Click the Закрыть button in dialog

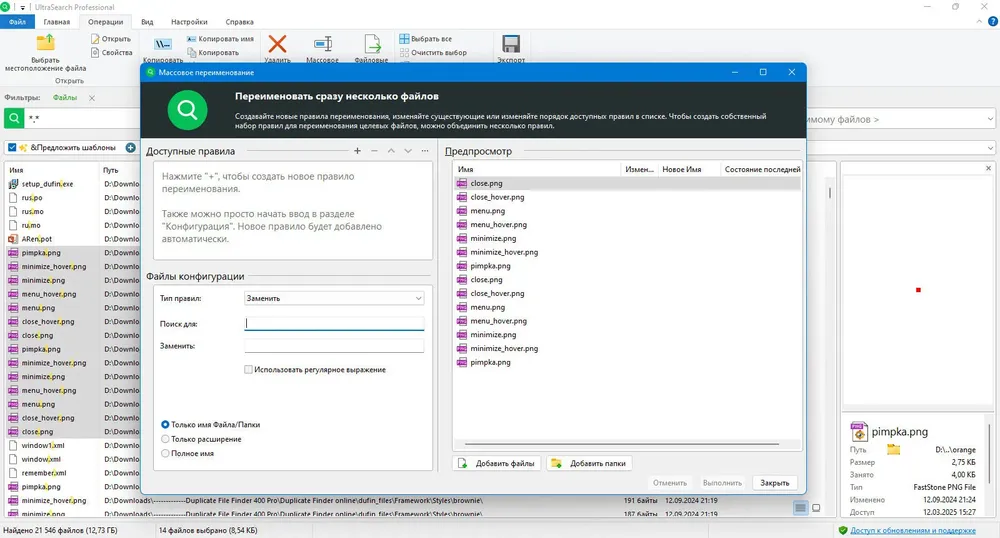point(774,483)
